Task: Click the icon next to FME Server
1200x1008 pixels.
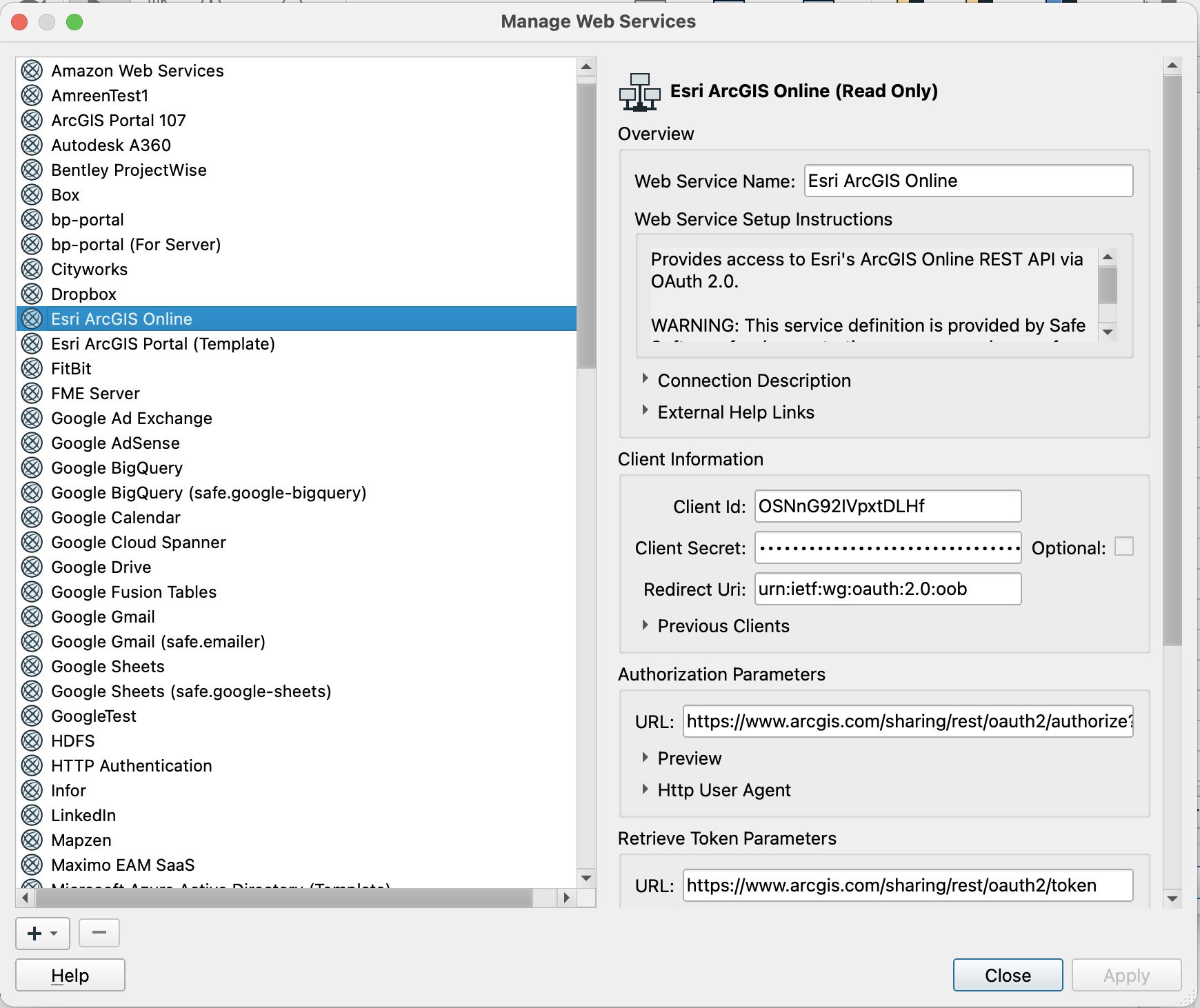Action: point(32,393)
